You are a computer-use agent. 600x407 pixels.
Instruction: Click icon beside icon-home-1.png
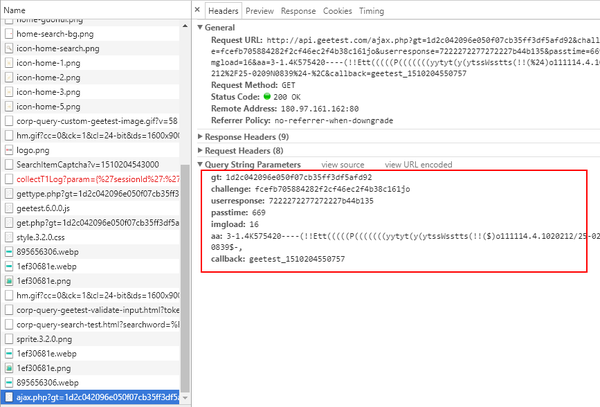click(9, 63)
